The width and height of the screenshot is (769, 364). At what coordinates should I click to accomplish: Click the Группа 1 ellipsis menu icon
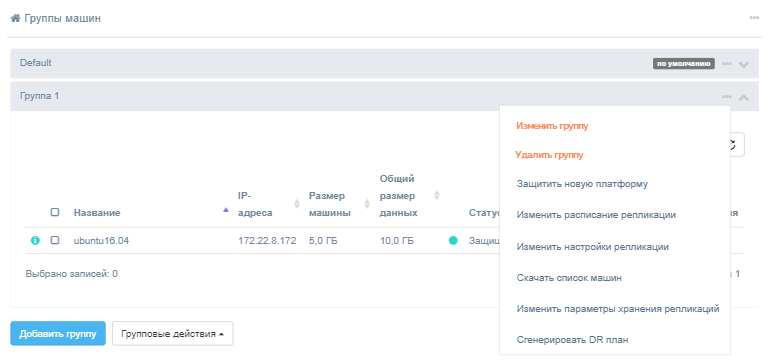[727, 97]
